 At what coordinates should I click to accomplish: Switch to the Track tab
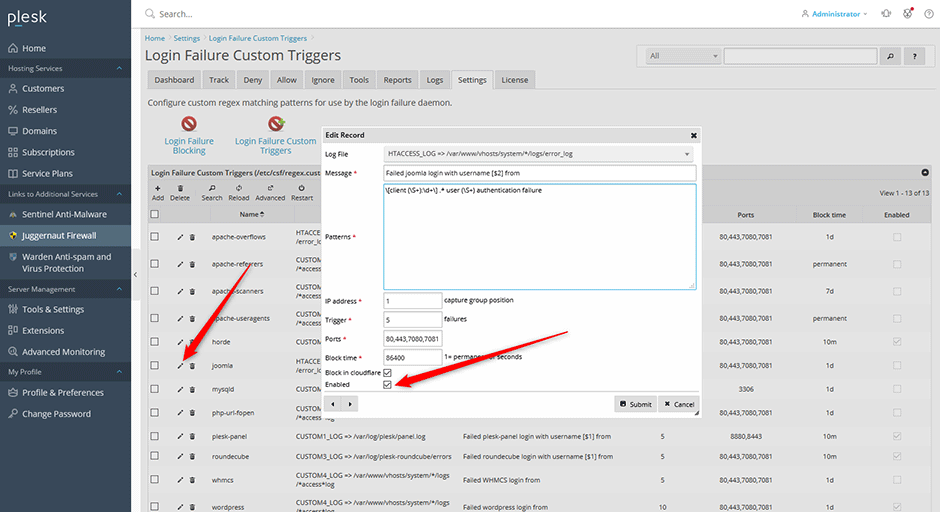pos(219,80)
